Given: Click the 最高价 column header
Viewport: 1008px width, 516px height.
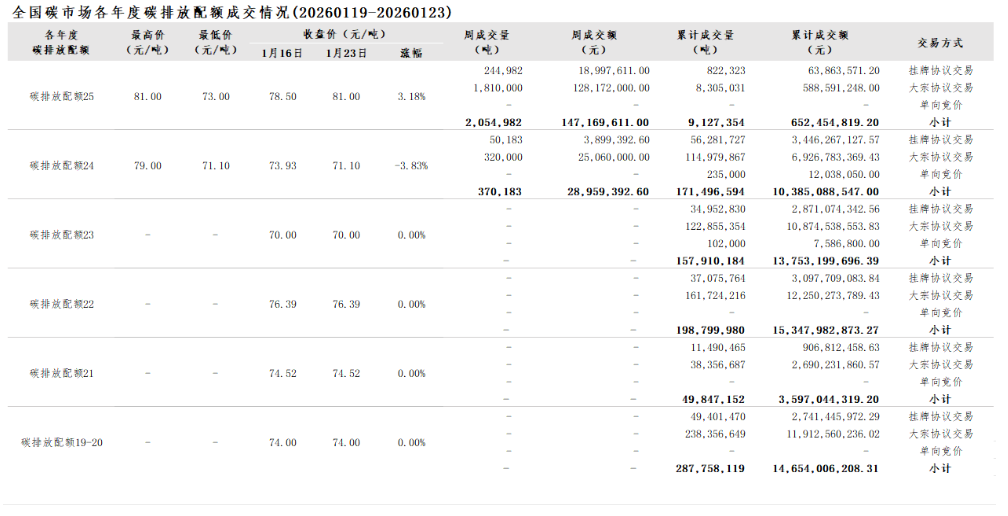Looking at the screenshot, I should point(147,42).
